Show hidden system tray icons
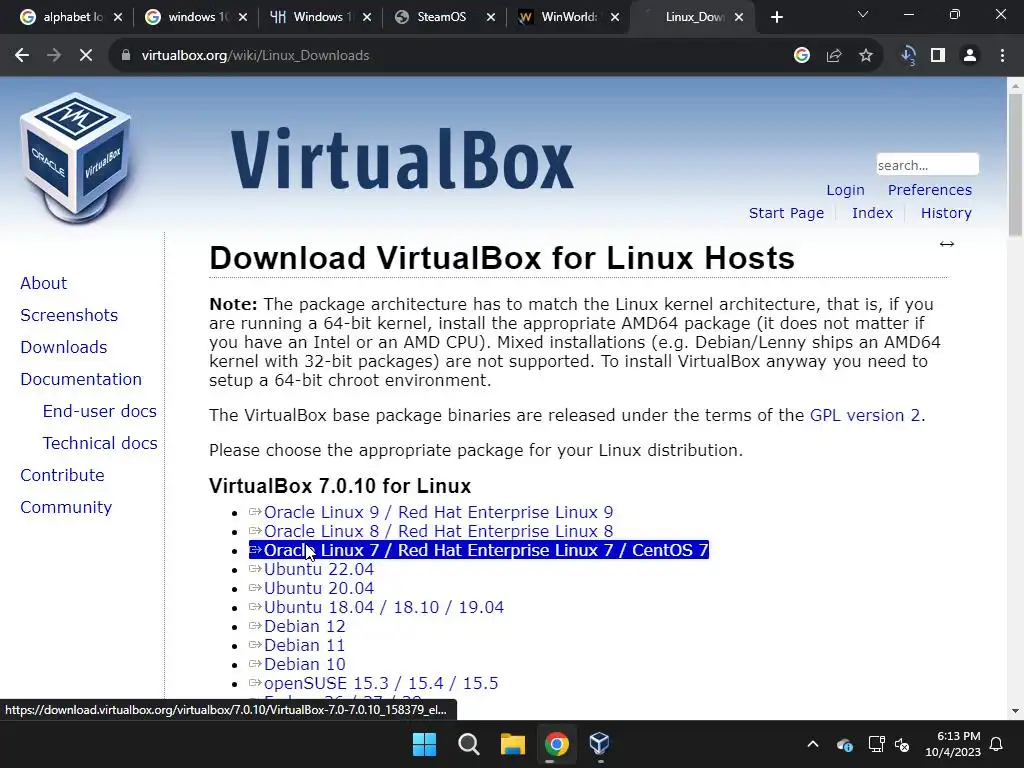The height and width of the screenshot is (768, 1024). coord(813,744)
